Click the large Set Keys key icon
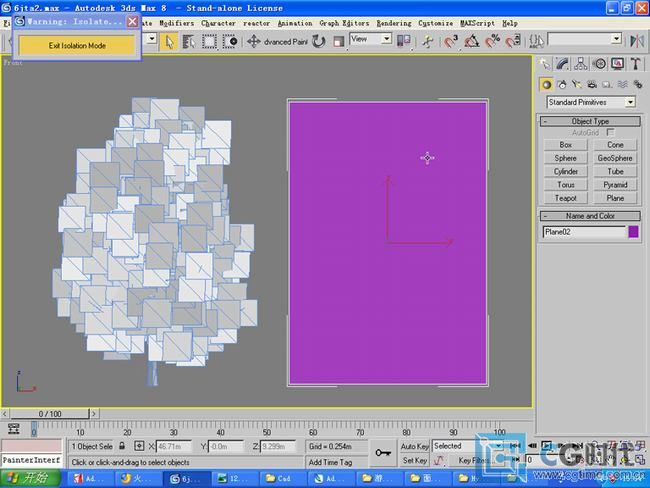650x488 pixels. tap(383, 453)
